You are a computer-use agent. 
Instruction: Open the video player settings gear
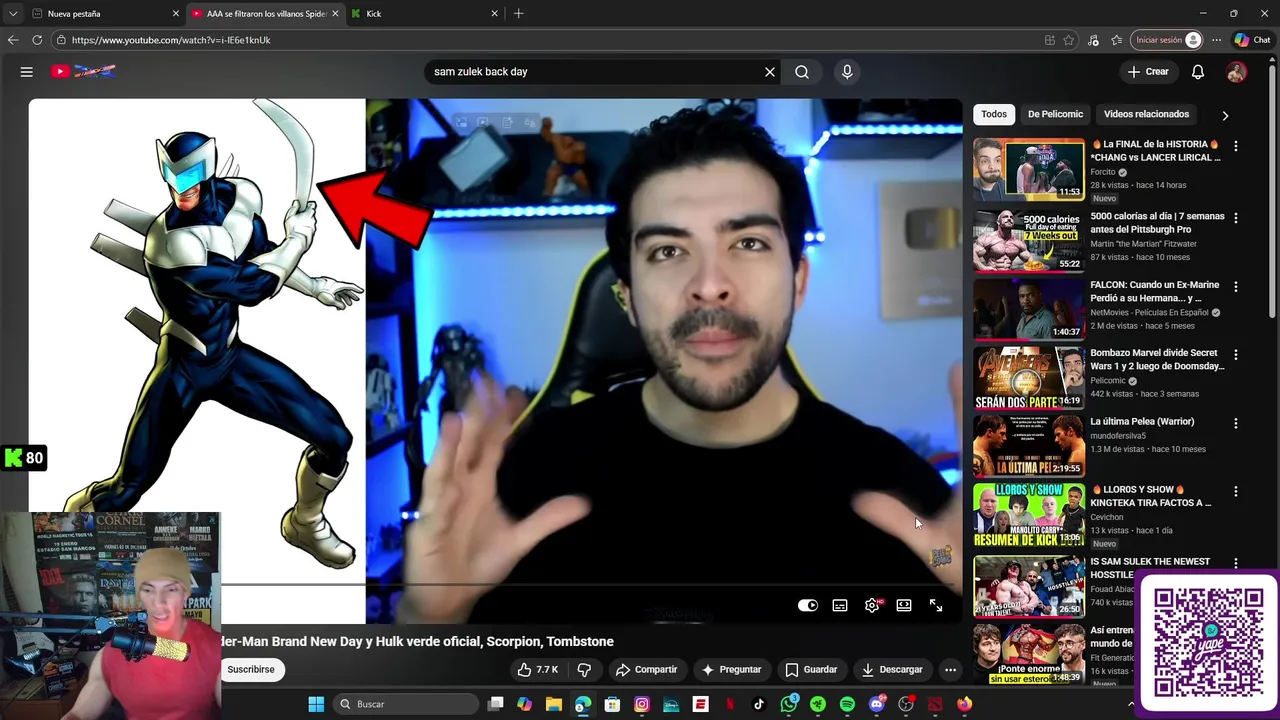pyautogui.click(x=872, y=605)
